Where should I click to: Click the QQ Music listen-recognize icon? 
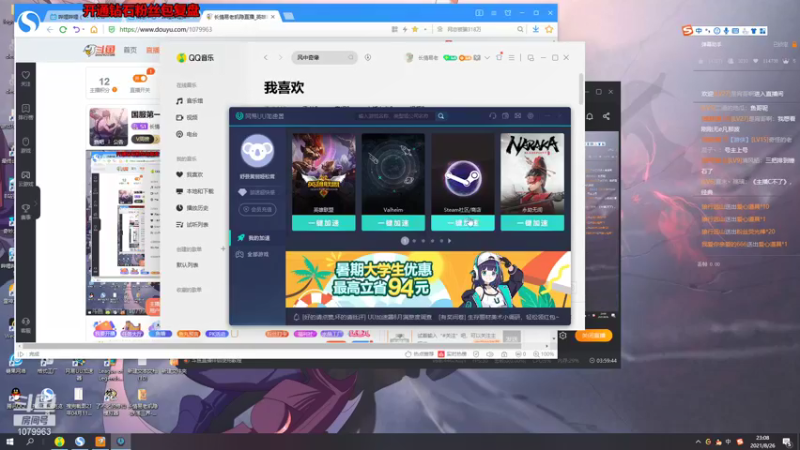coord(368,58)
